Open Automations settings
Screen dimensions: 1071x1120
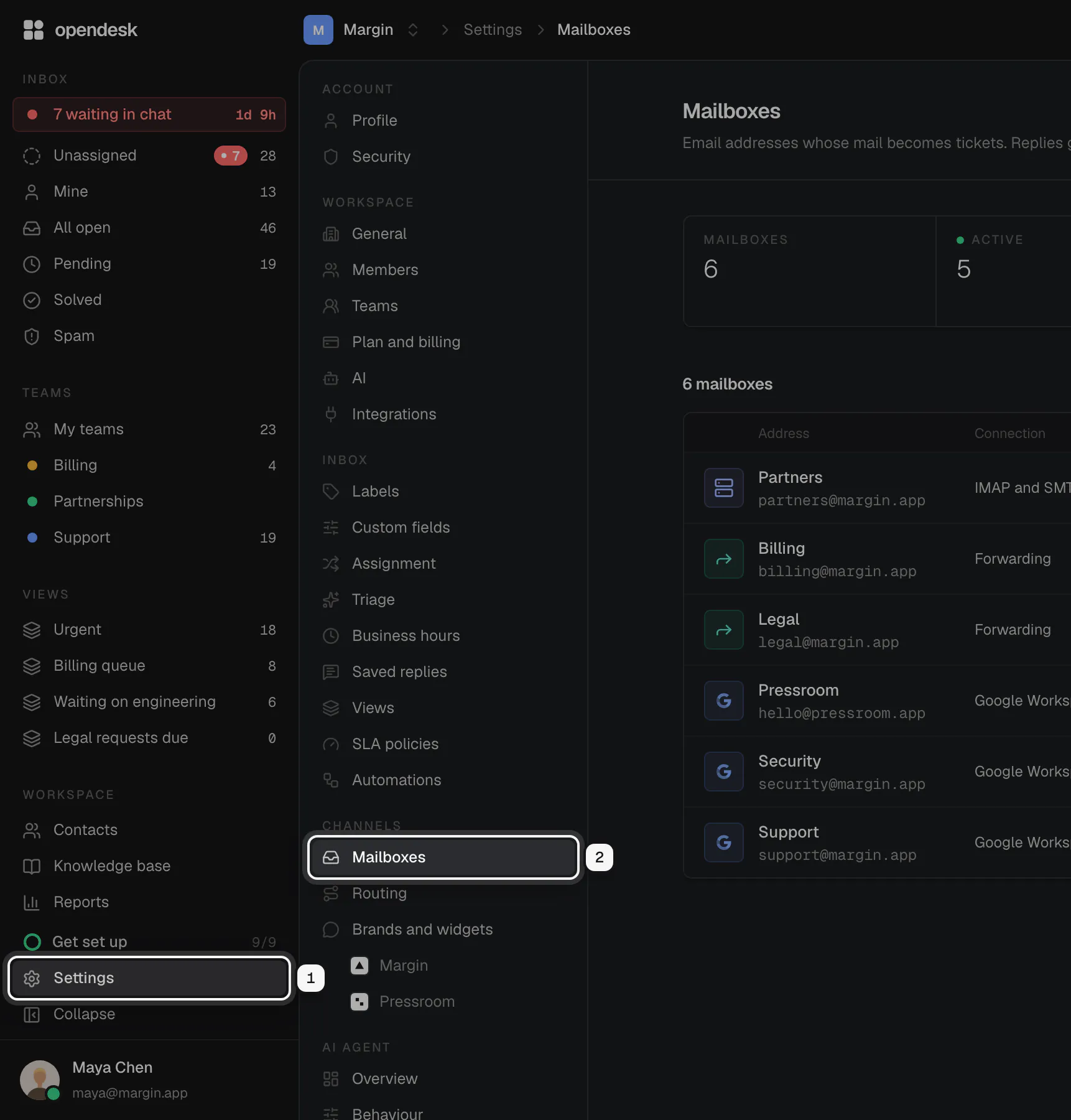(443, 780)
